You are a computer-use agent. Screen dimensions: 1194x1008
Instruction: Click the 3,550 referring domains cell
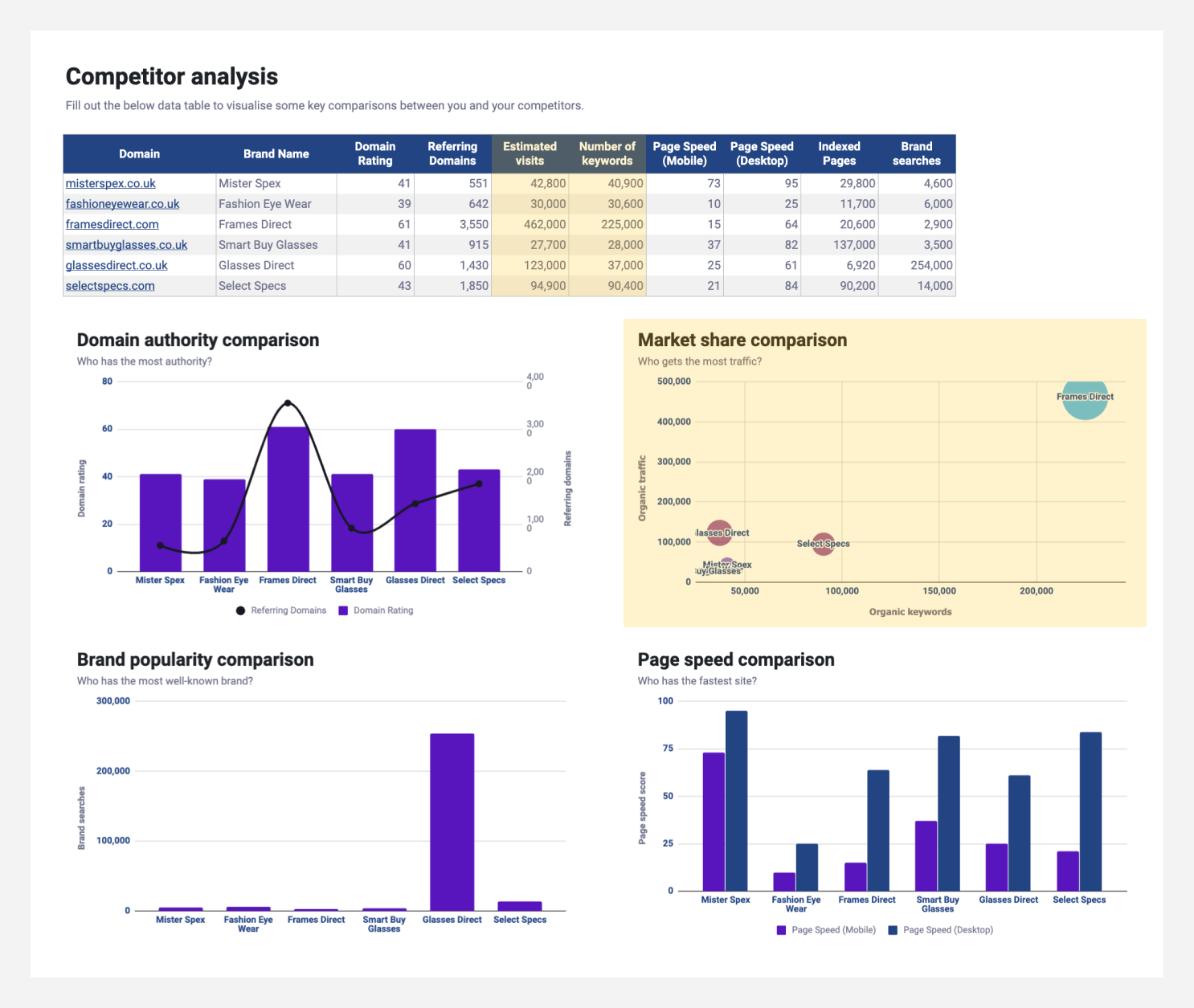pos(452,224)
